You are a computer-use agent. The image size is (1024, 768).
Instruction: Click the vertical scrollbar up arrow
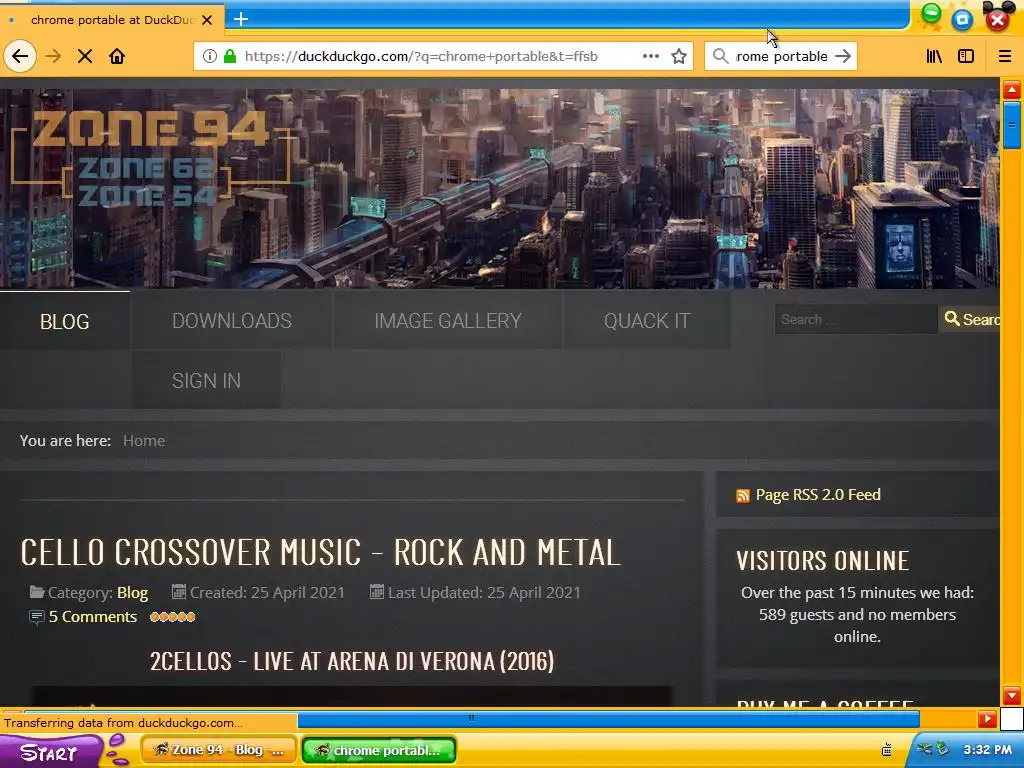pos(1012,90)
